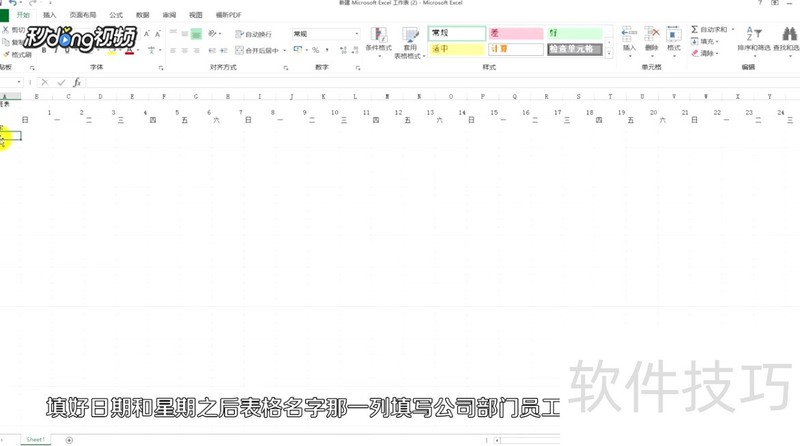The height and width of the screenshot is (446, 800).
Task: Open the Insert (插入) ribbon tab
Action: pos(49,15)
